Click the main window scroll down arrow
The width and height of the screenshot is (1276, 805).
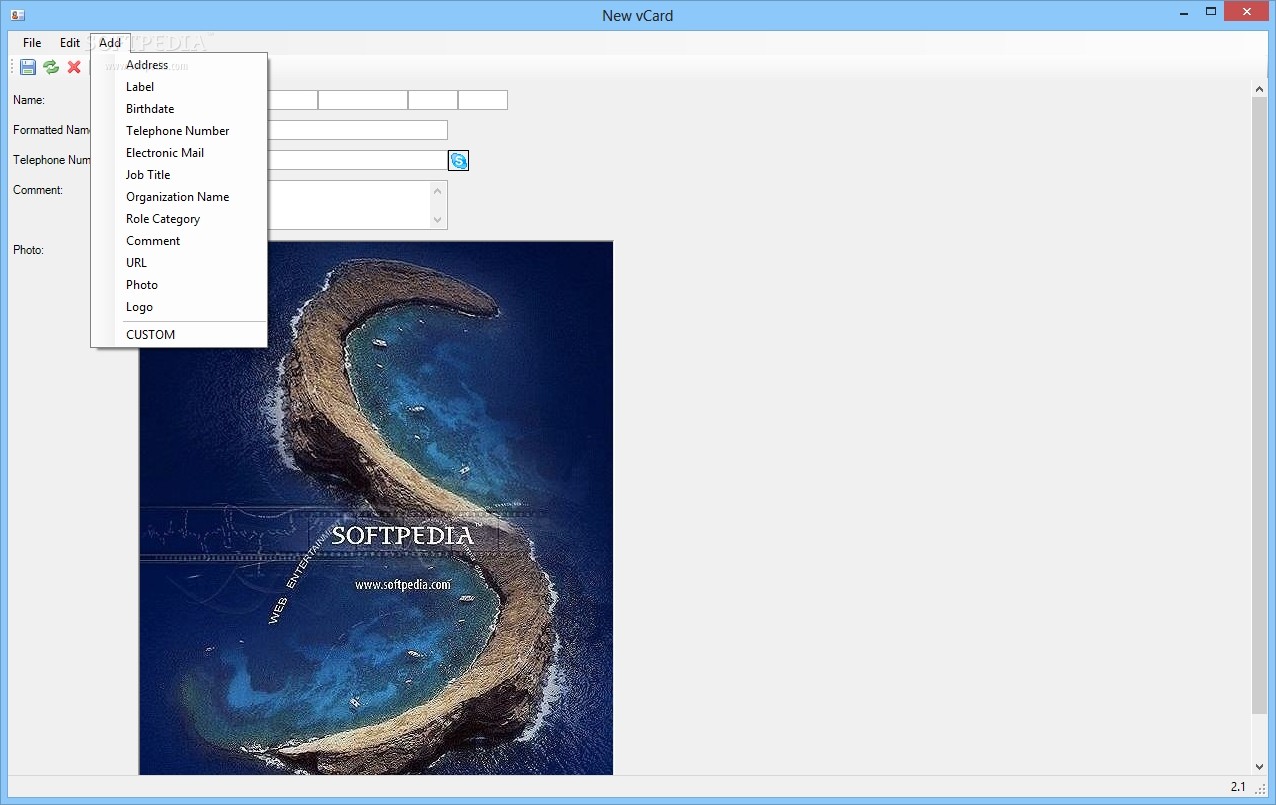pos(1260,766)
